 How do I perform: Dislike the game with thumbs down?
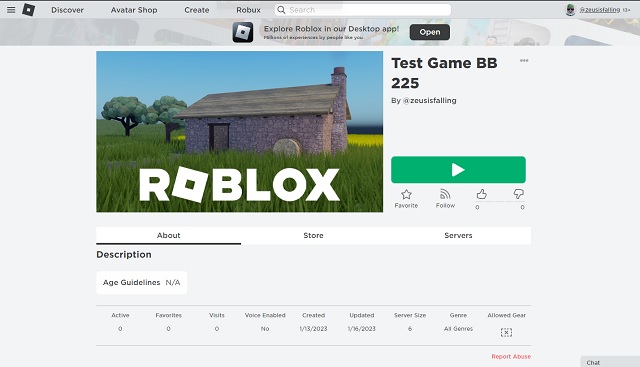coord(518,194)
